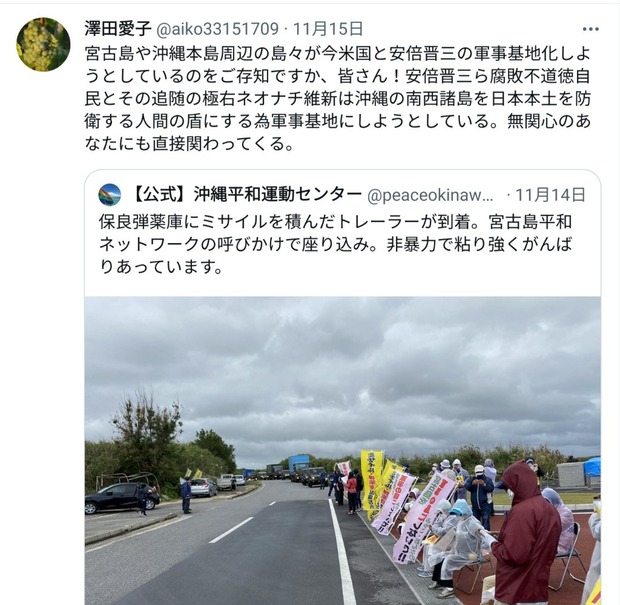
Task: Open the tweet via 11月15日 timestamp
Action: 328,28
